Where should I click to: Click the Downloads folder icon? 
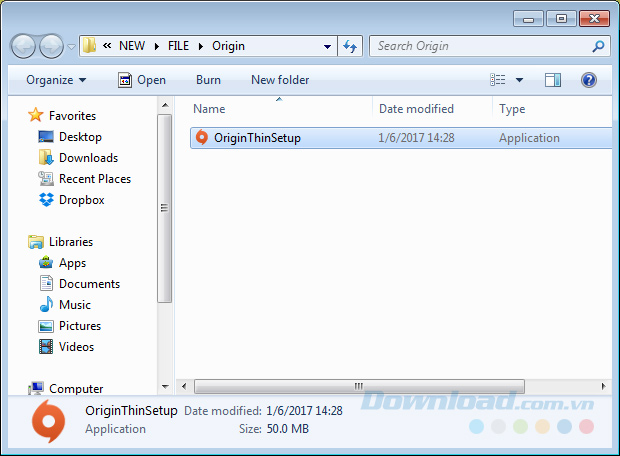pyautogui.click(x=46, y=157)
